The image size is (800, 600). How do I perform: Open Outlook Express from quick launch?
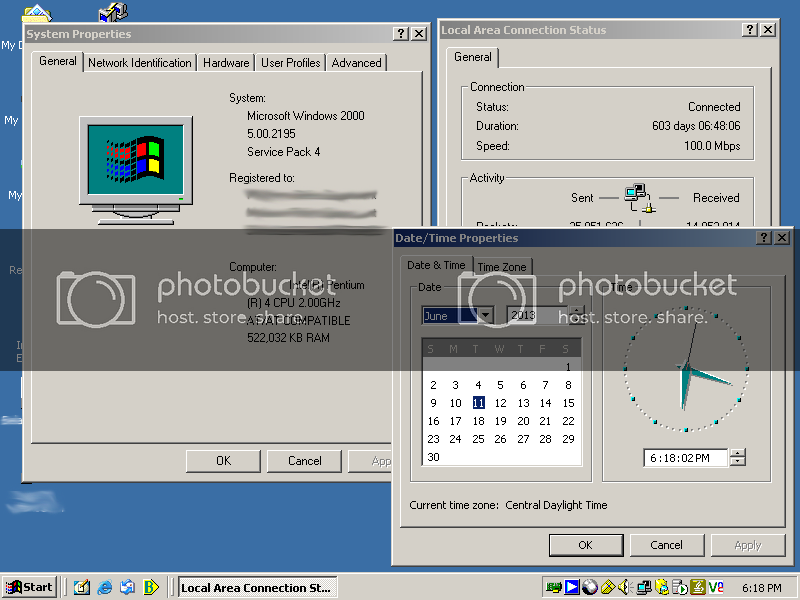(x=128, y=588)
